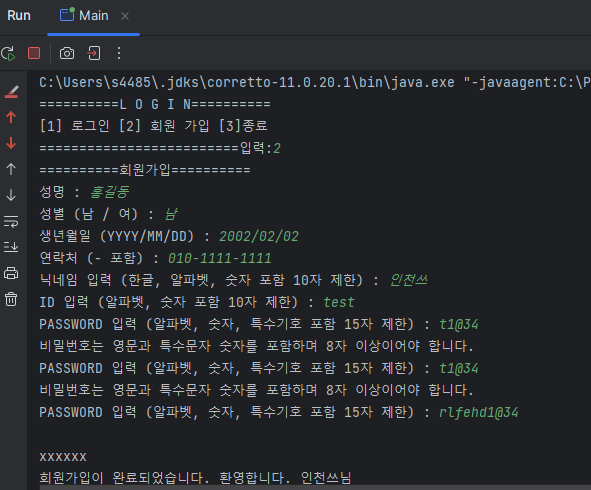Click the phone number 010-1111-1111
This screenshot has width=591, height=490.
(x=220, y=259)
